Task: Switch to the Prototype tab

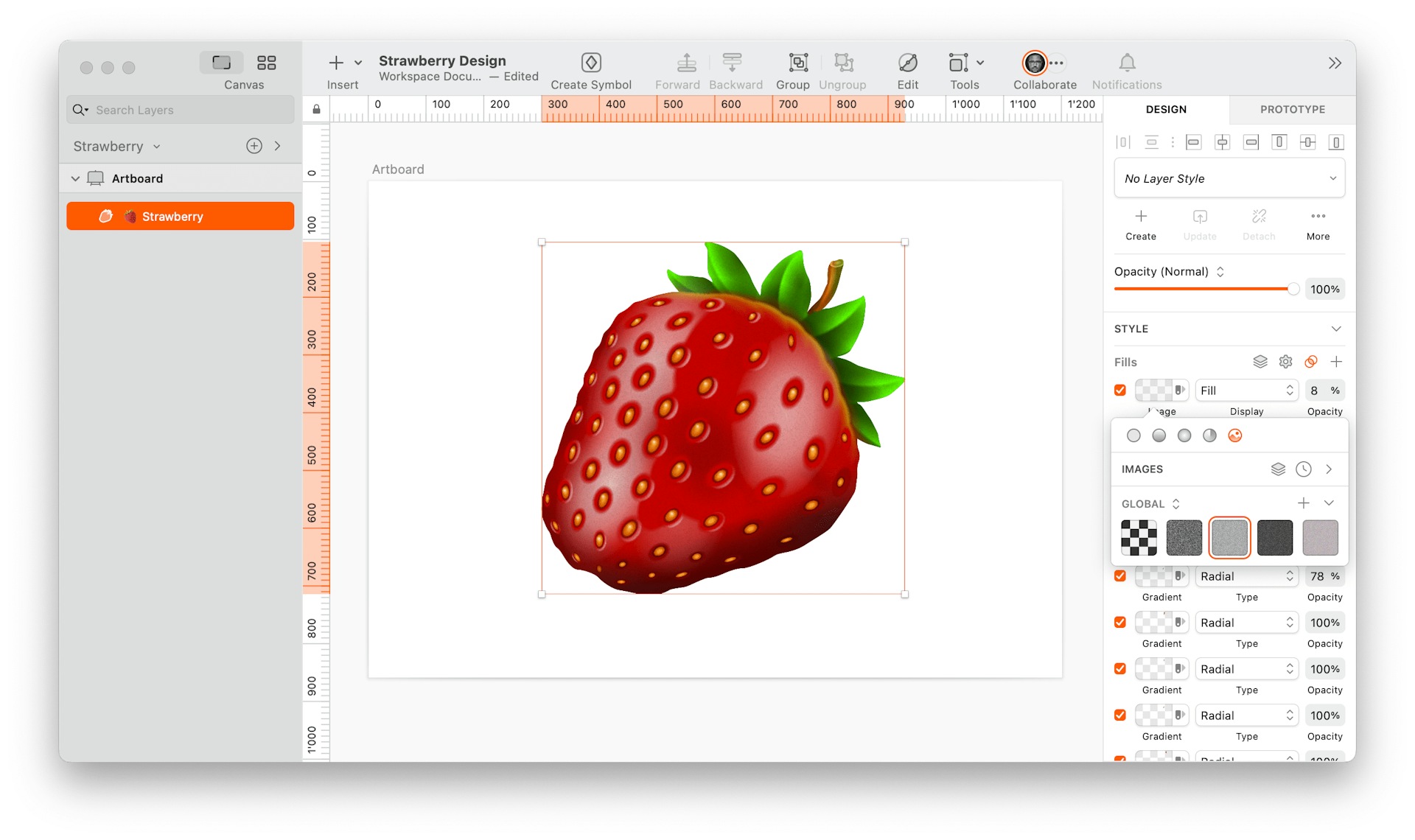Action: [x=1291, y=109]
